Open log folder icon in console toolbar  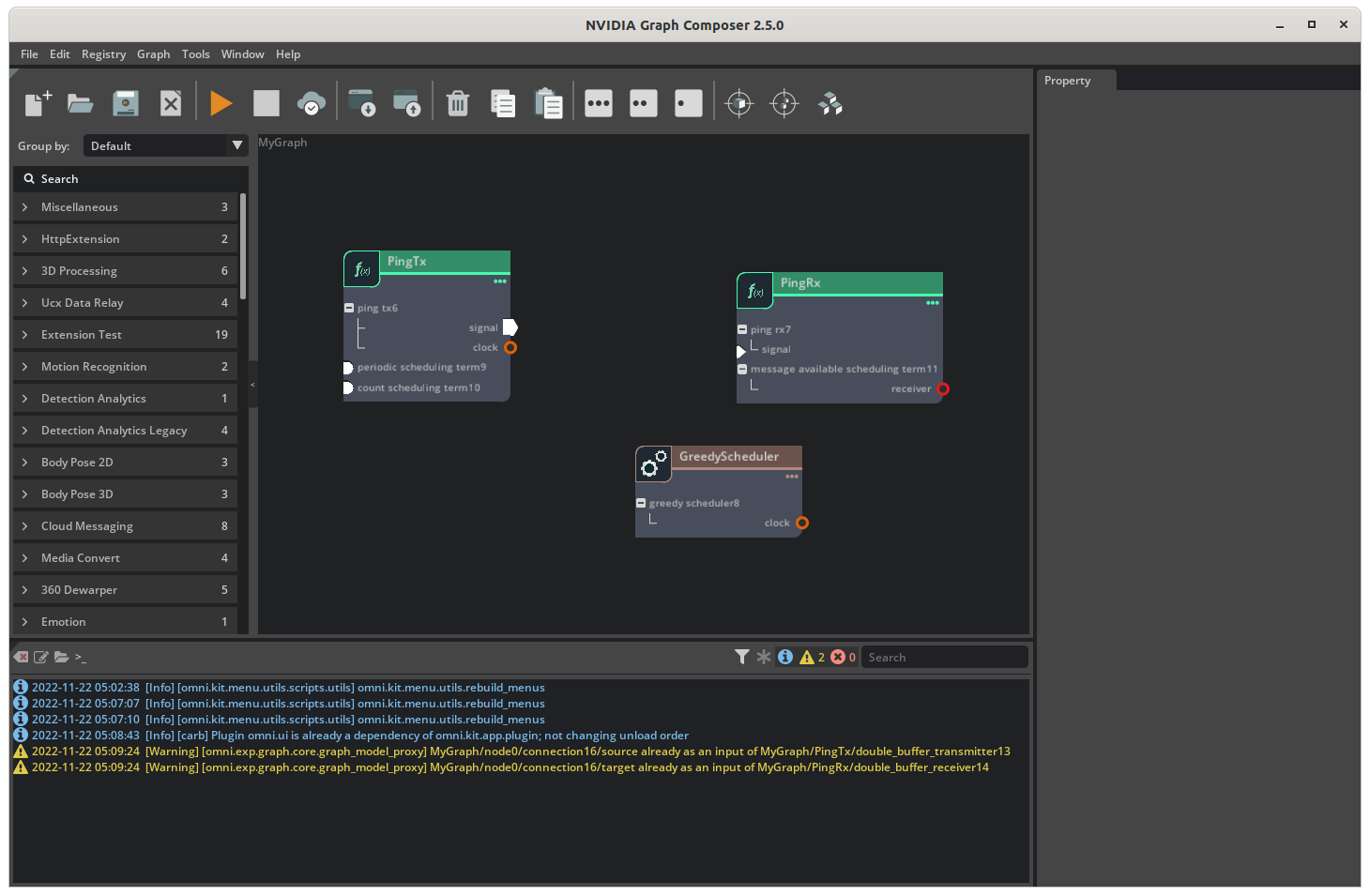tap(61, 657)
